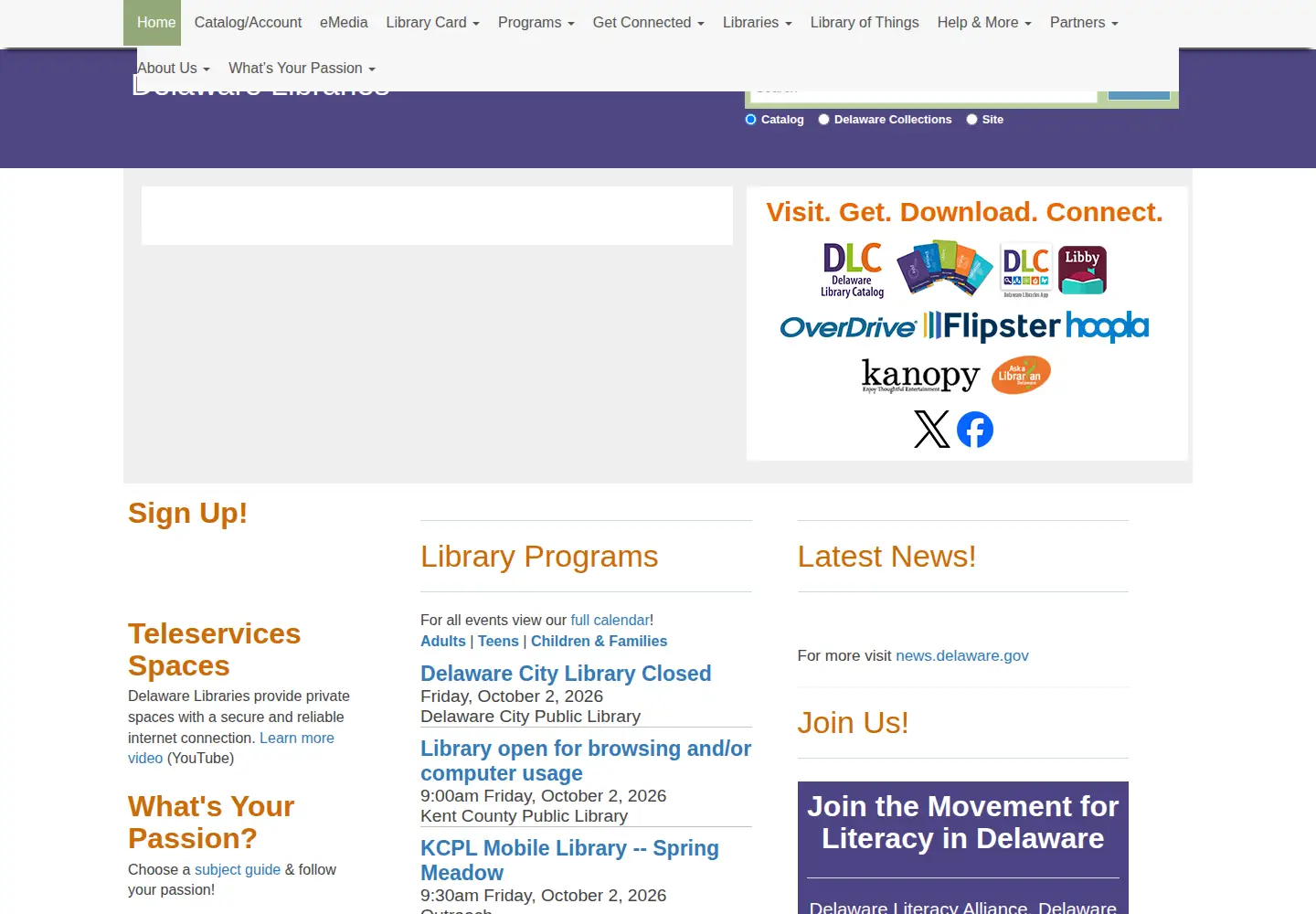The image size is (1316, 914).
Task: Open the OverDrive logo
Action: (x=848, y=327)
